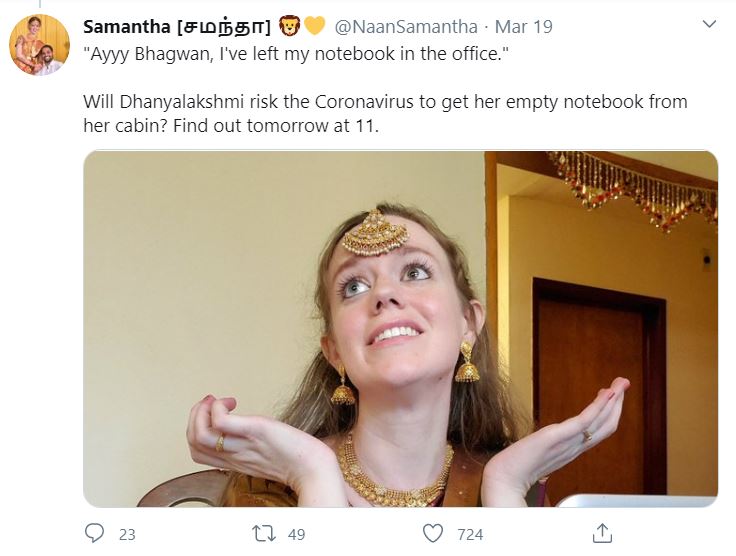The width and height of the screenshot is (736, 556).
Task: Retweet this tweet using the arrows icon
Action: click(x=264, y=534)
